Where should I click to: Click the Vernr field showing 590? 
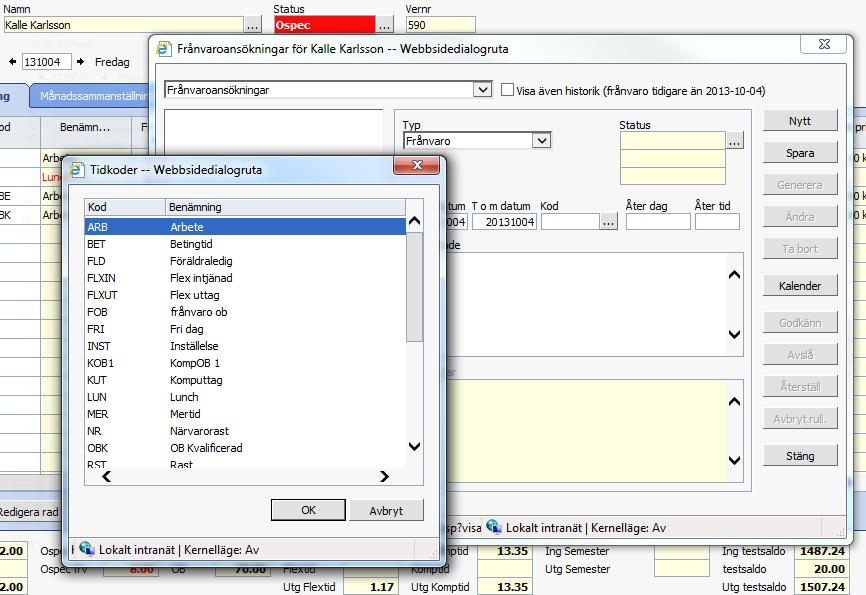click(440, 25)
